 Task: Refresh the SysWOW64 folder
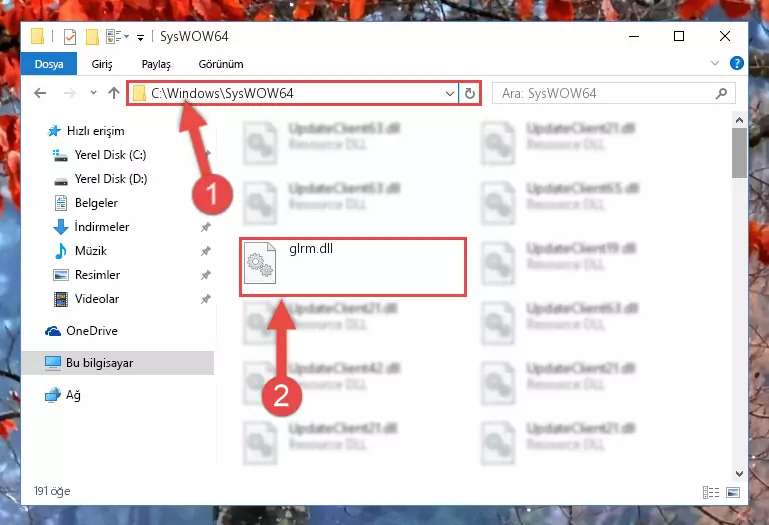tap(469, 93)
